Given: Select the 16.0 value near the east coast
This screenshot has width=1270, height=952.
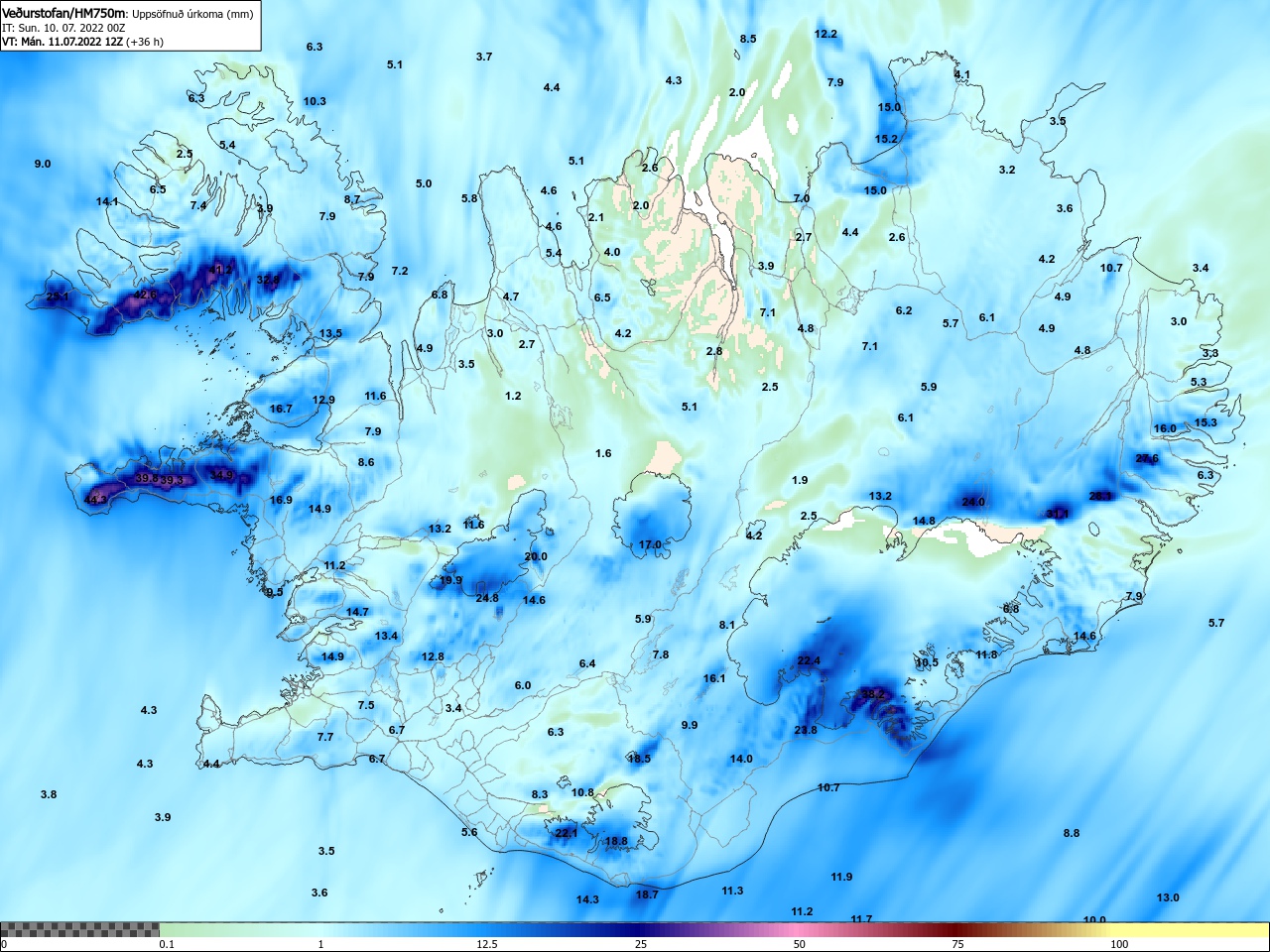Looking at the screenshot, I should click(x=1165, y=428).
